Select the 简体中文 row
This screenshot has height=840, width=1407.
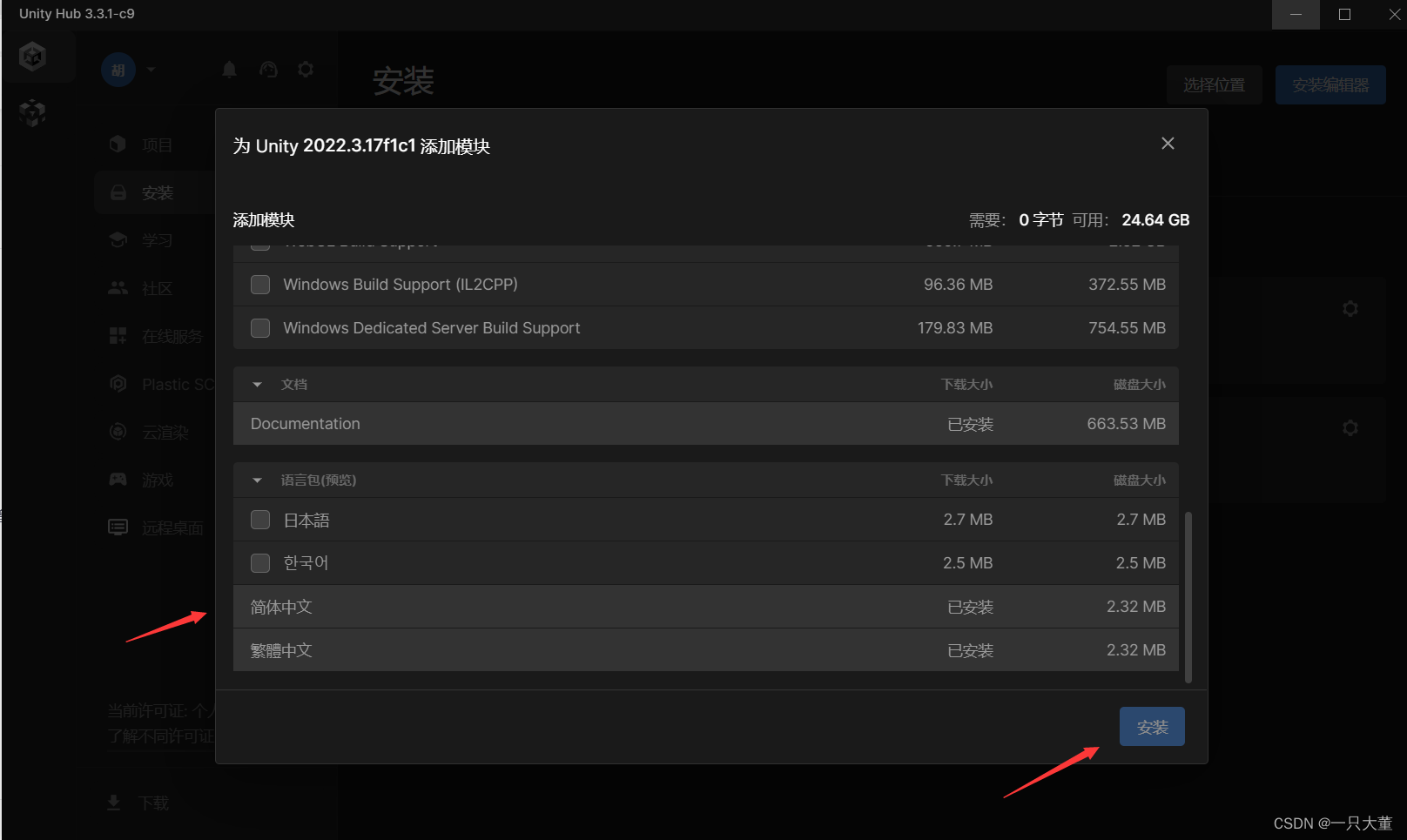[706, 607]
